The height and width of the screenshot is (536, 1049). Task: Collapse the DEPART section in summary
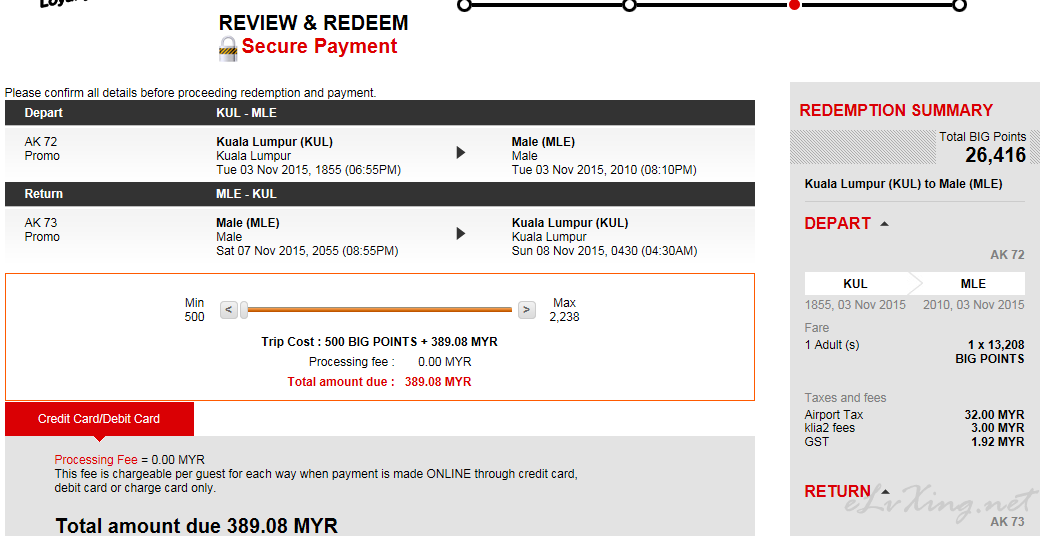[x=884, y=224]
